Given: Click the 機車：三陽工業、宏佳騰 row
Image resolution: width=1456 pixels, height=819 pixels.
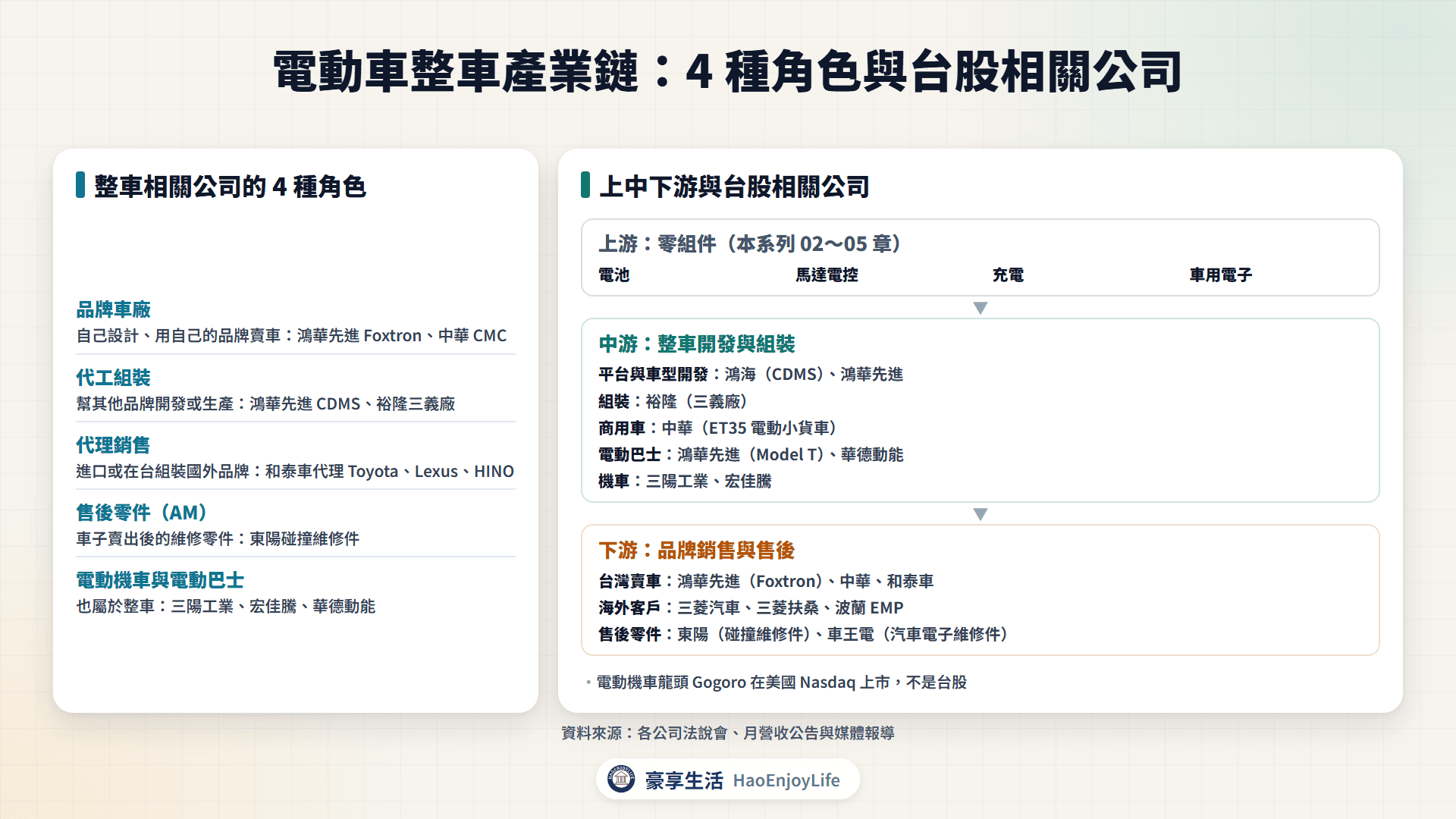Looking at the screenshot, I should (x=685, y=481).
